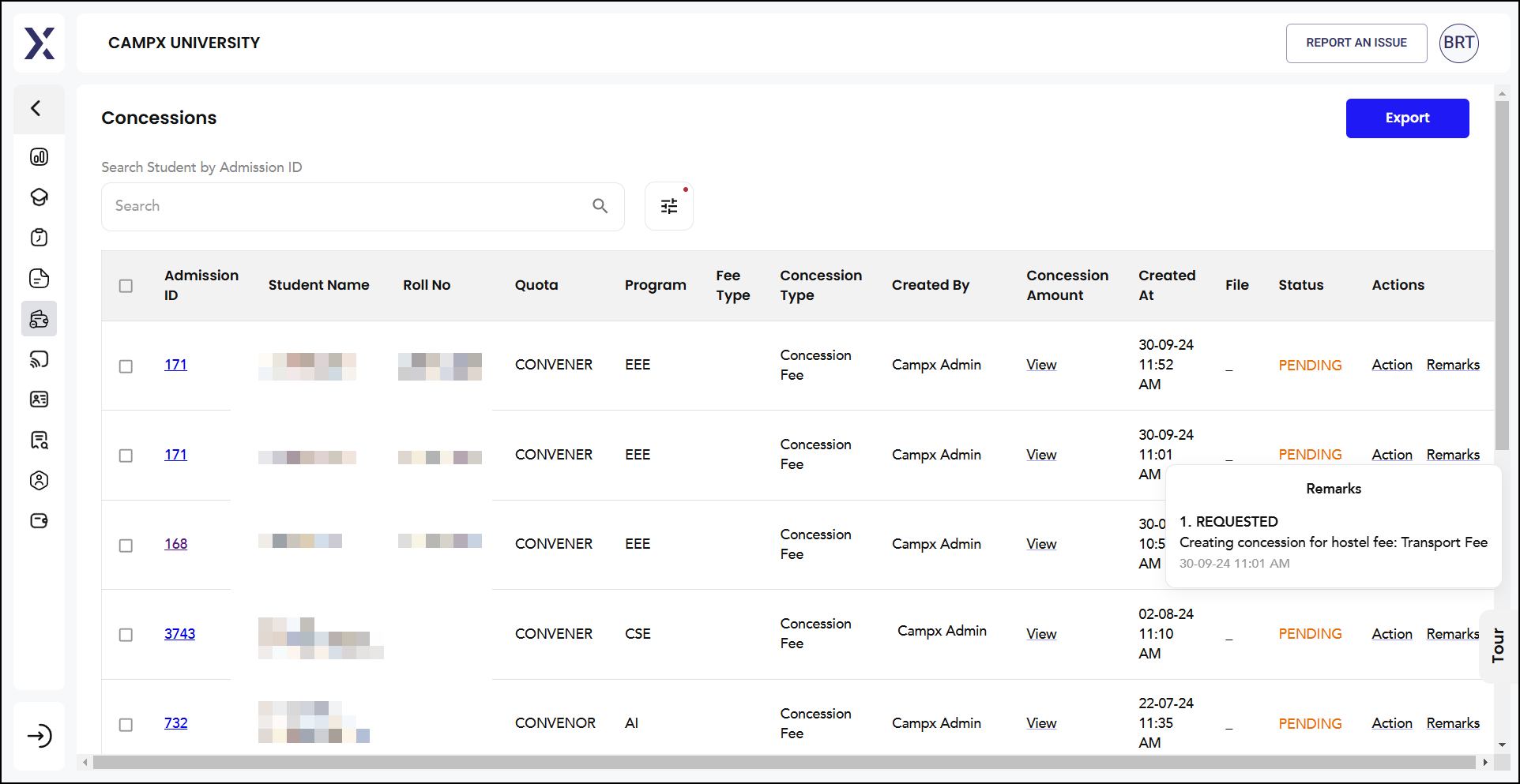View concession amount for admission 168
Viewport: 1520px width, 784px height.
point(1041,544)
